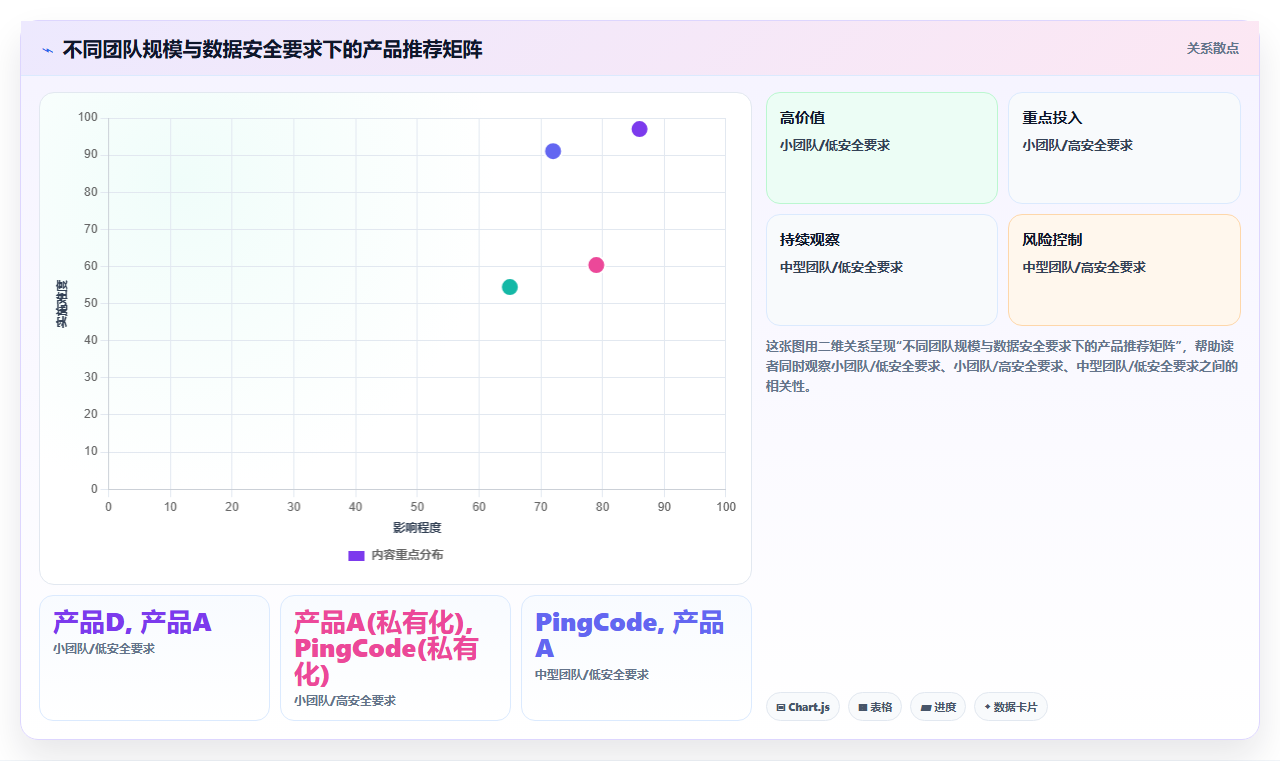
Task: Click 小团队/高安全要求 under 产品A(私有化) card
Action: 345,700
